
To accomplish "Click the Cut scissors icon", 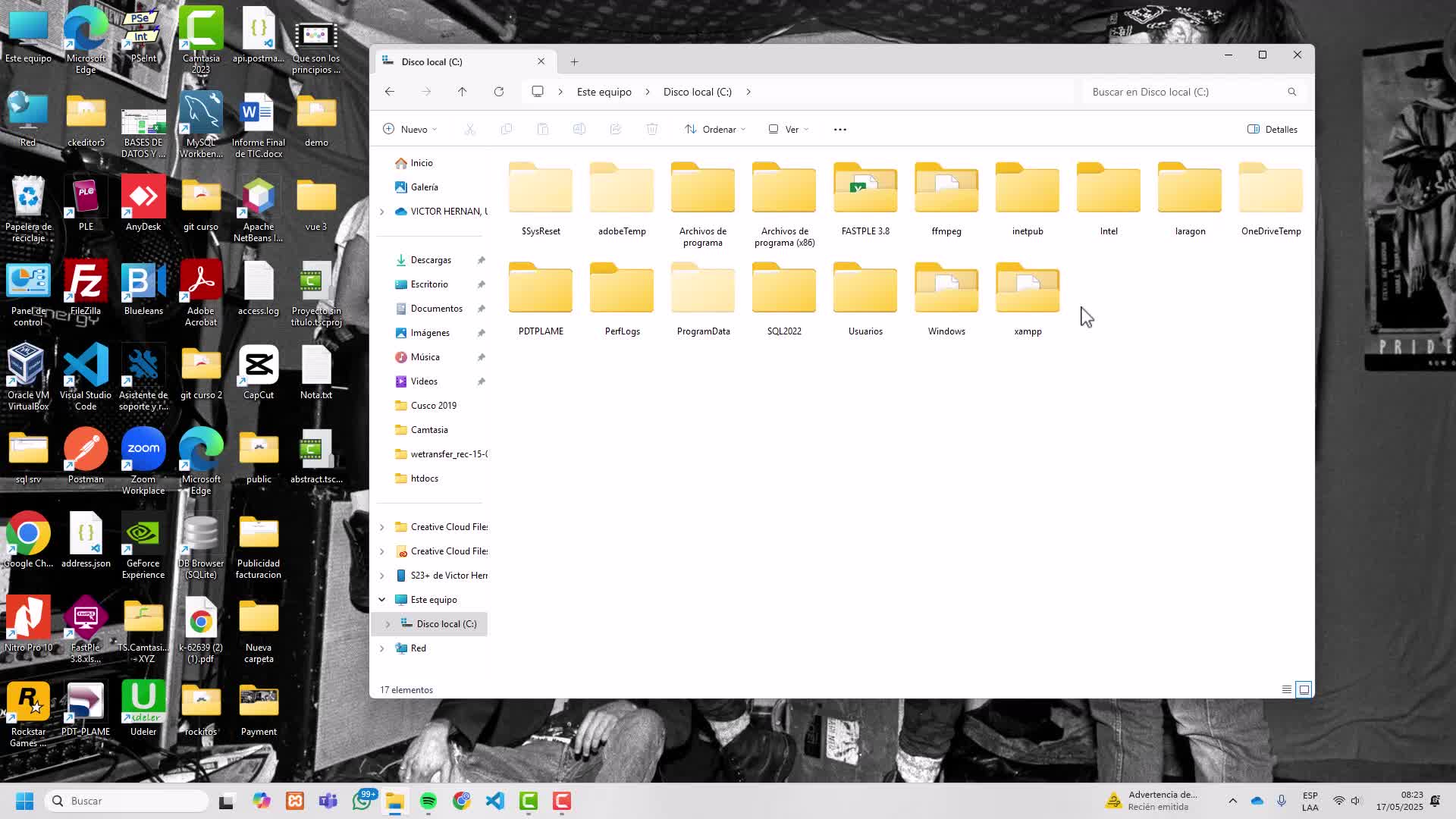I will (469, 129).
